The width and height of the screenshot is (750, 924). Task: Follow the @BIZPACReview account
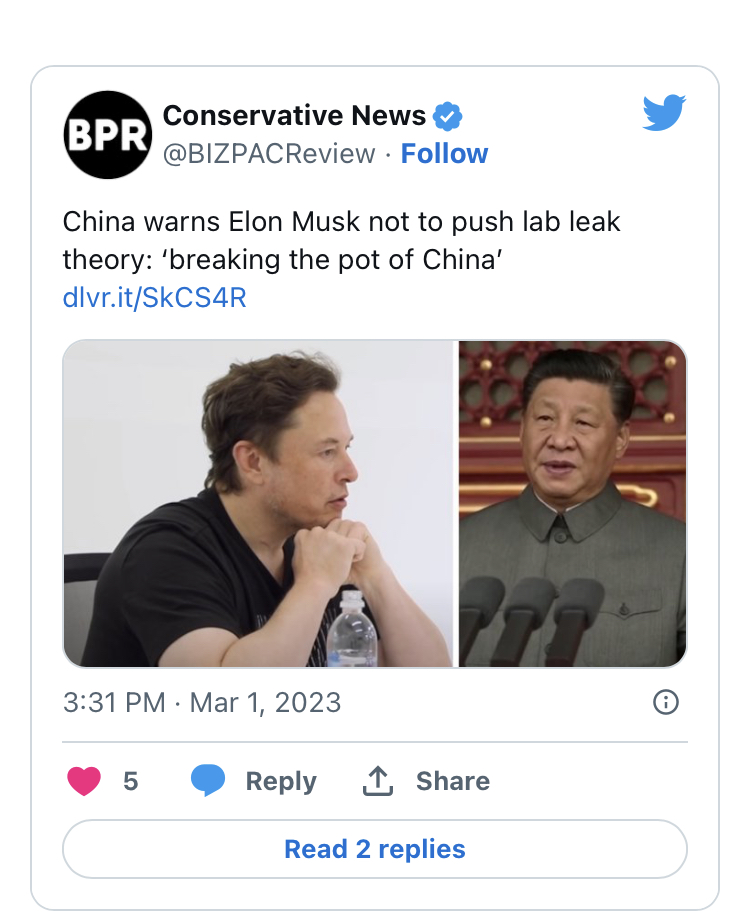444,154
